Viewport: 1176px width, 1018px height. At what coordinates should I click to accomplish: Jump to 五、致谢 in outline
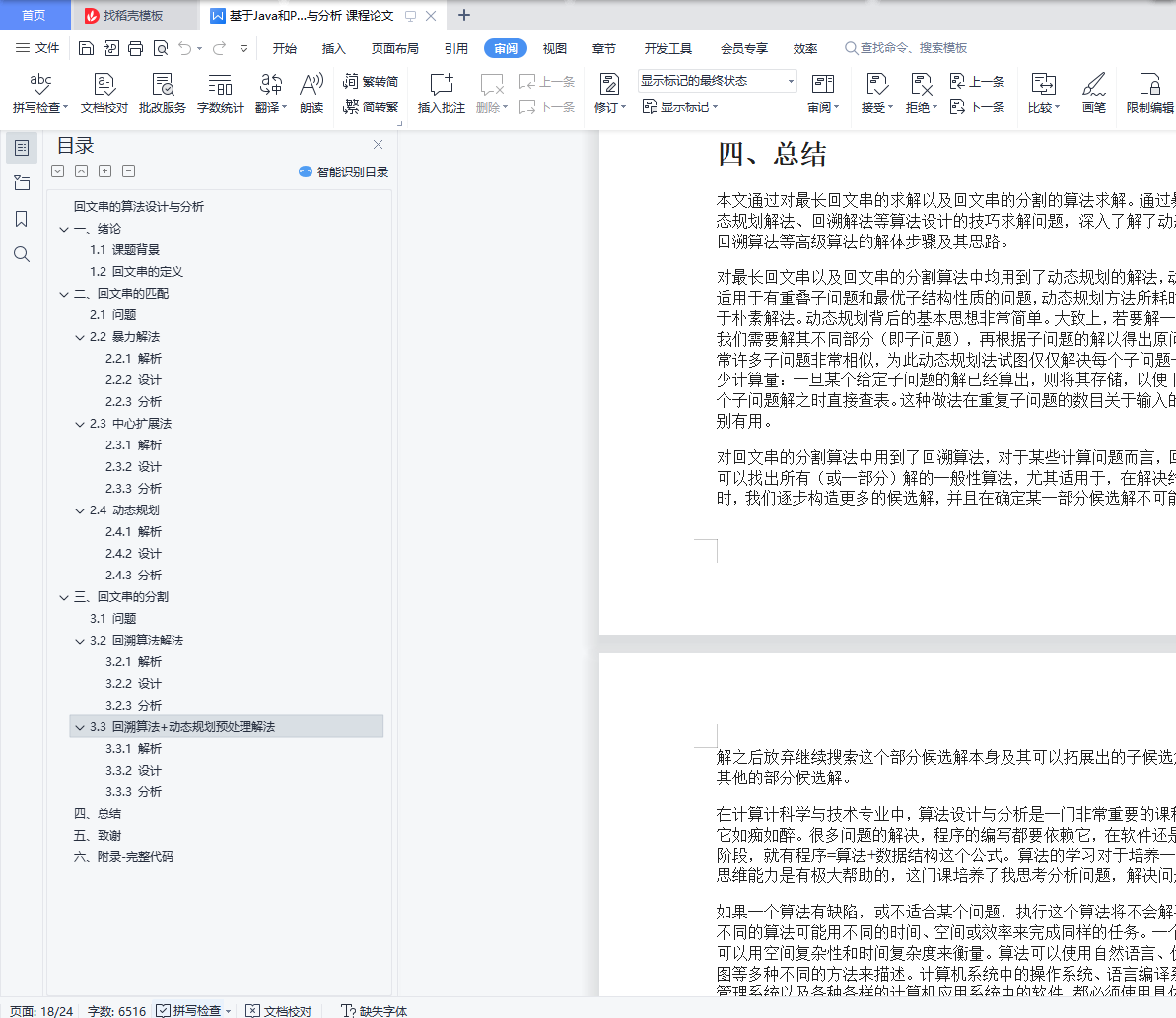click(98, 835)
